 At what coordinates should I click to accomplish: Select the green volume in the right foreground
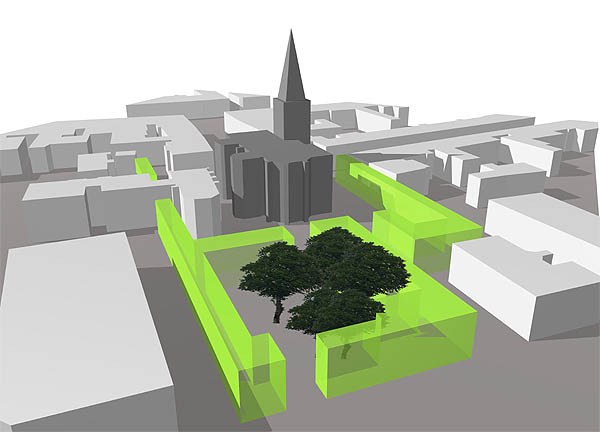(400, 350)
